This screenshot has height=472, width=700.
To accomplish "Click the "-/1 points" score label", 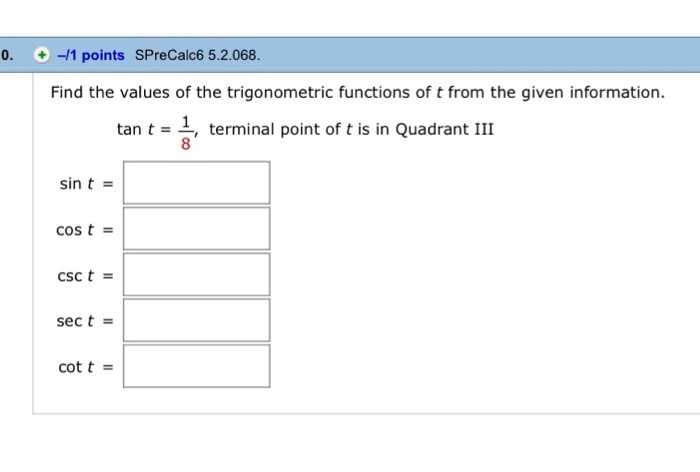I will pyautogui.click(x=90, y=55).
